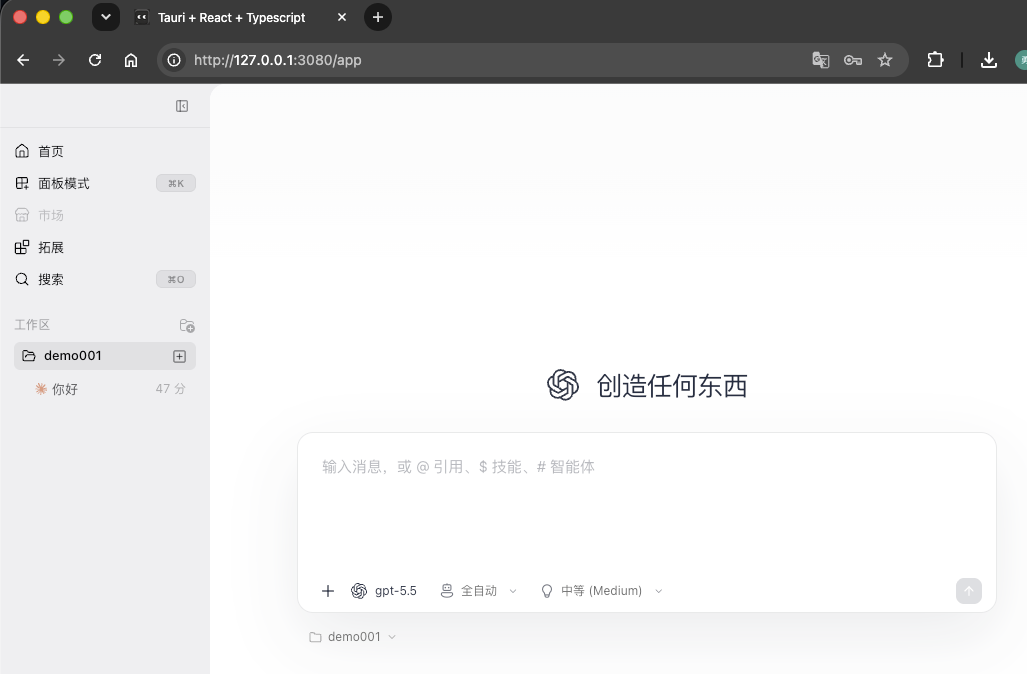Close the Tauri + React + Typescript tab
The height and width of the screenshot is (674, 1027).
[x=342, y=18]
